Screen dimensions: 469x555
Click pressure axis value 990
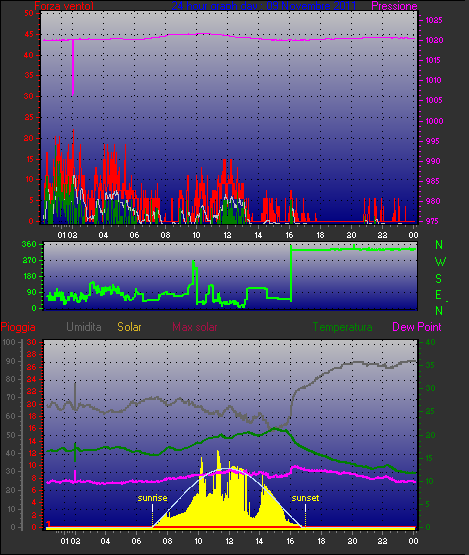coord(433,161)
